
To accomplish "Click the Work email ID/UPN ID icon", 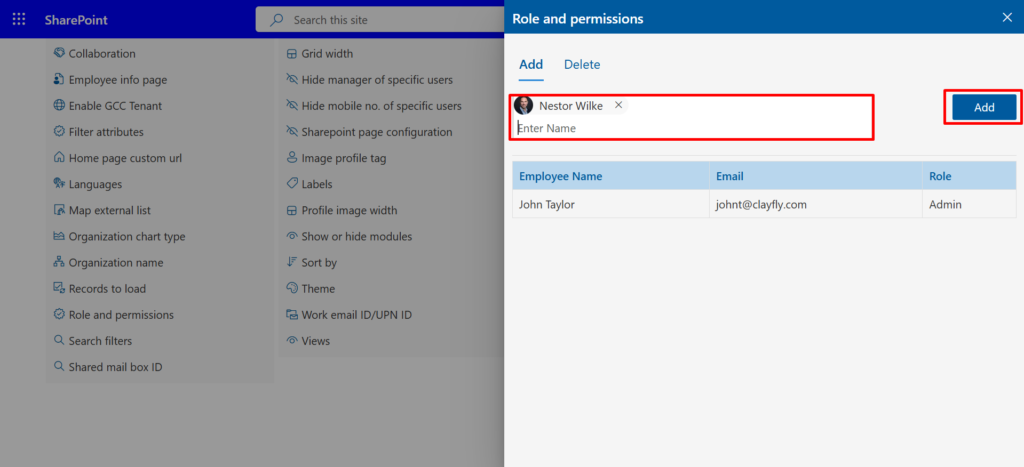I will 292,315.
